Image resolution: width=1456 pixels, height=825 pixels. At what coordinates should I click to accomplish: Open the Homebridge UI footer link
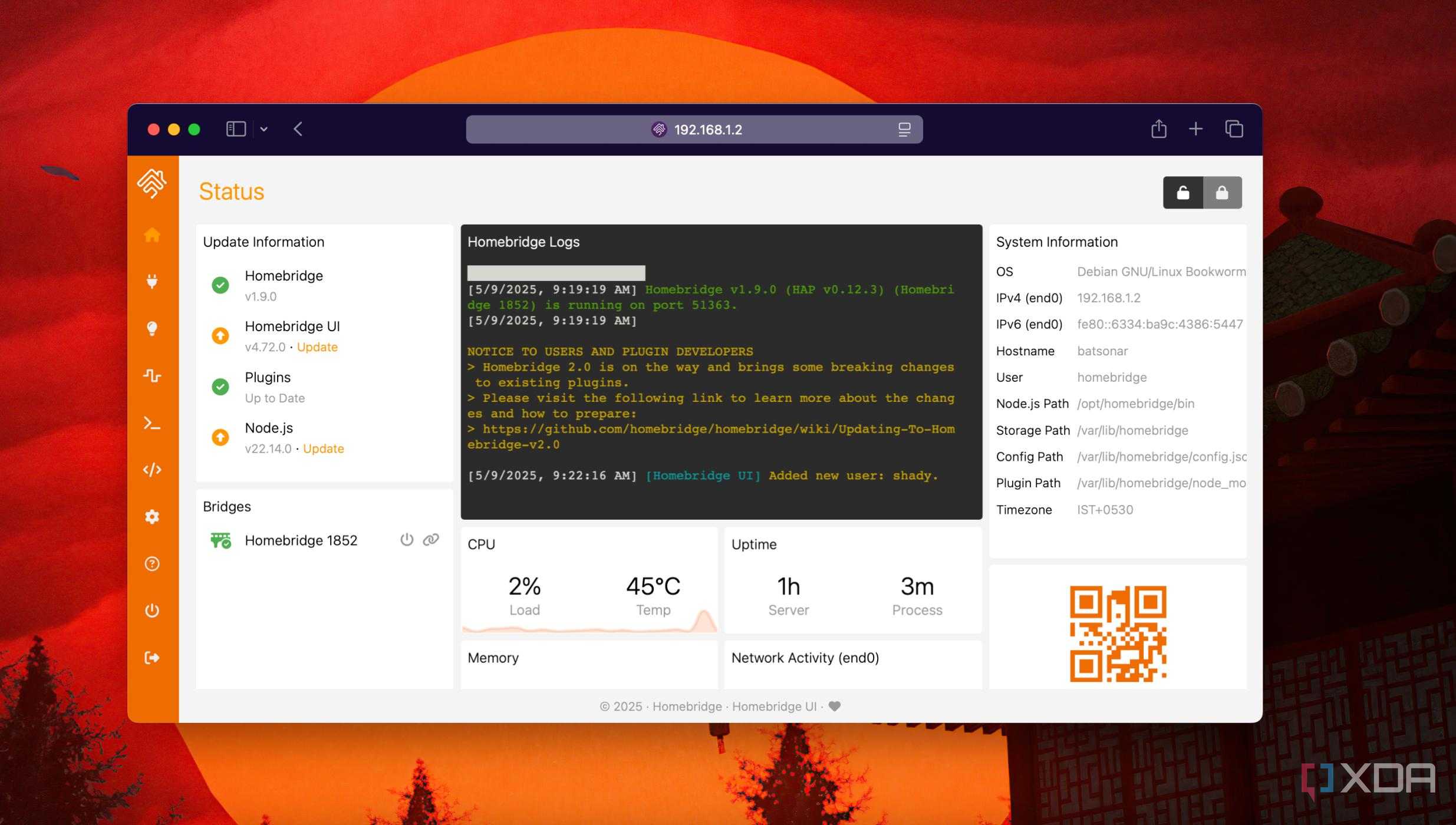pyautogui.click(x=774, y=707)
